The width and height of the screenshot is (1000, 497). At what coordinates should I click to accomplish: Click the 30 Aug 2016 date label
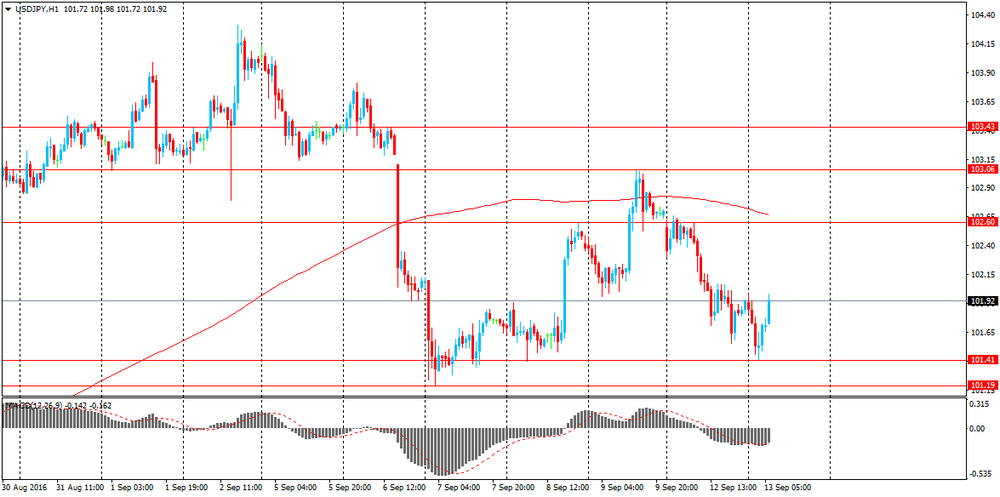coord(24,487)
